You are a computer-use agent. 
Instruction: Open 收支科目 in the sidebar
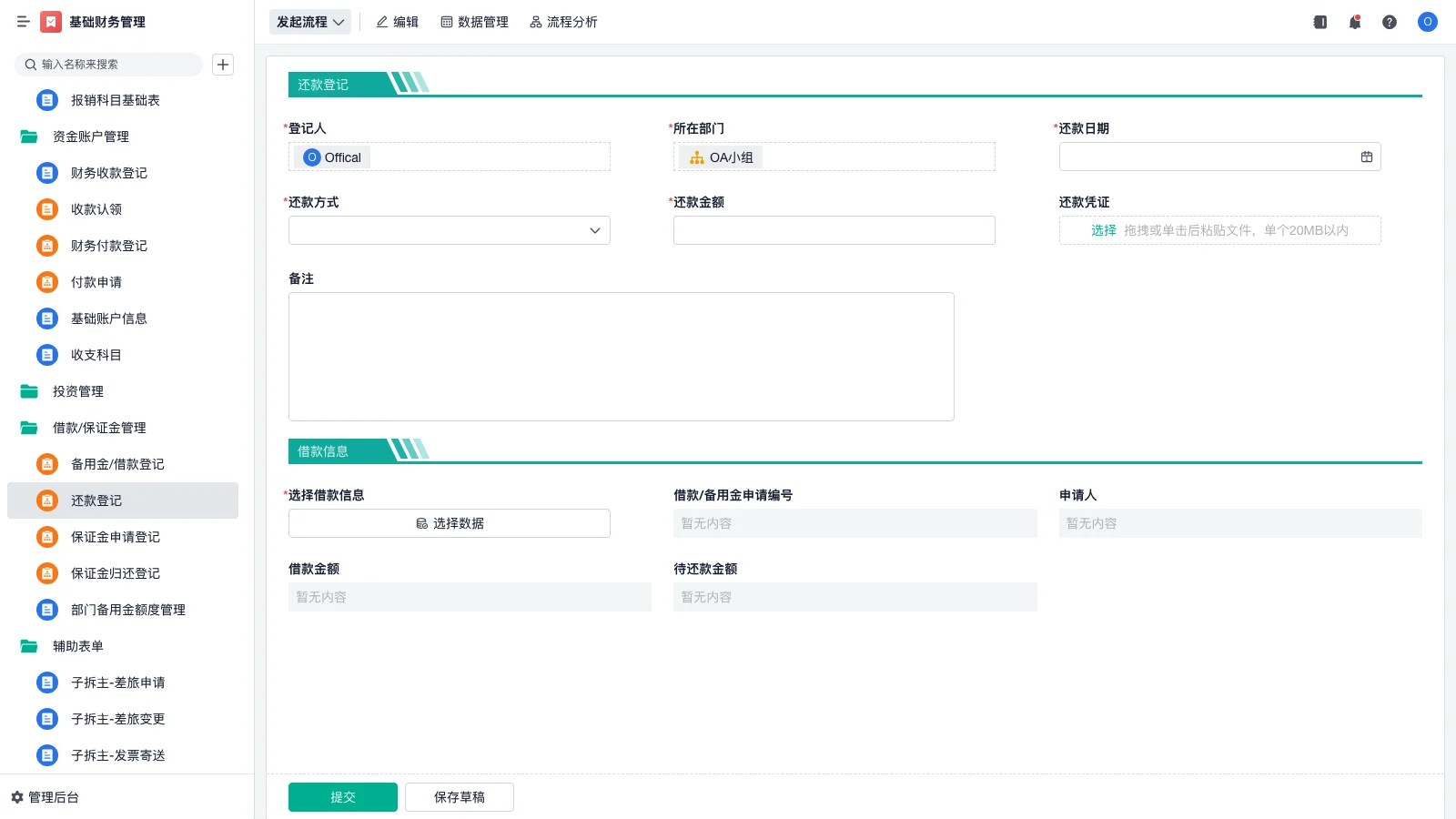point(123,355)
